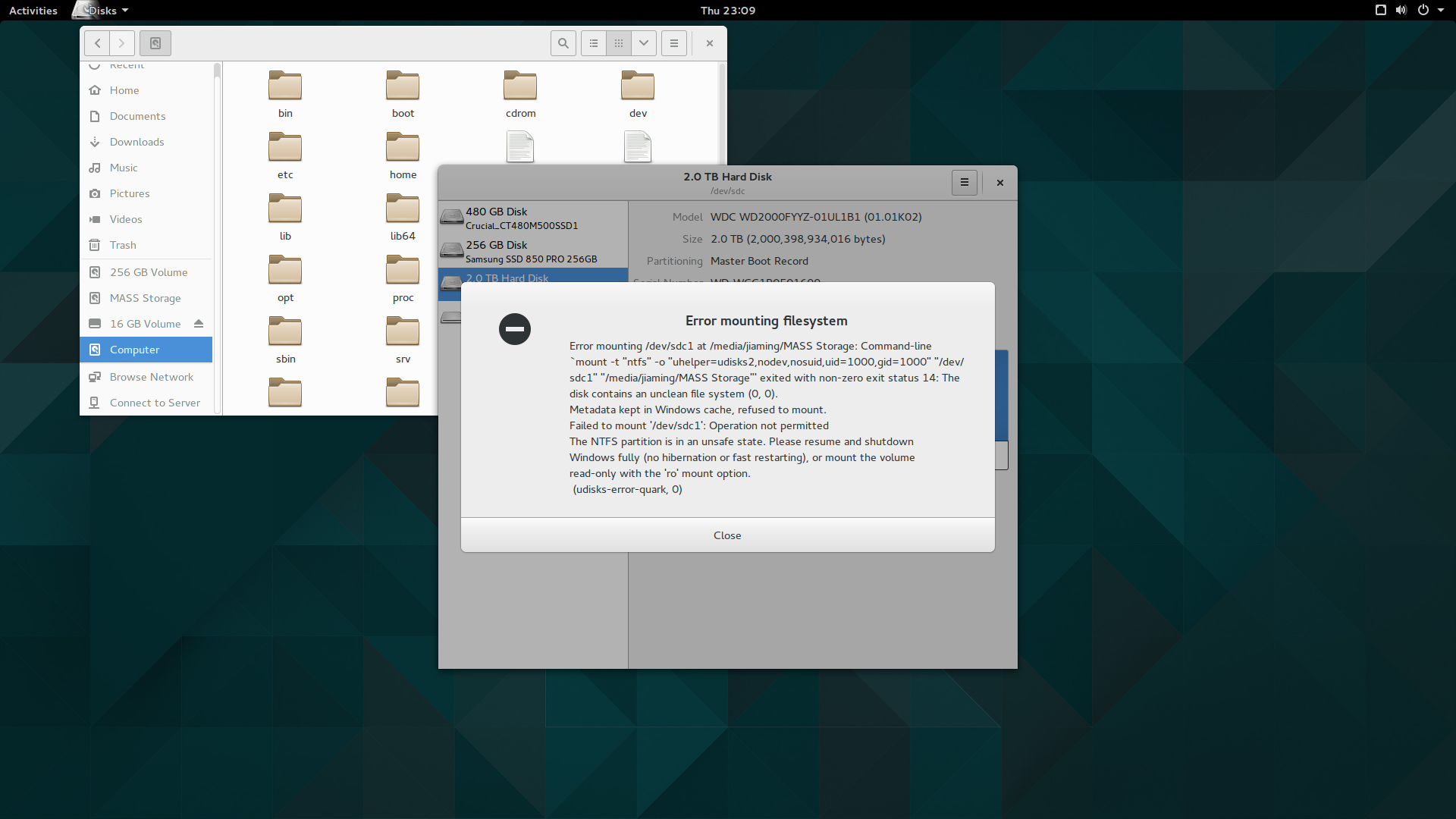
Task: Open the Disks hamburger menu button
Action: click(x=964, y=182)
